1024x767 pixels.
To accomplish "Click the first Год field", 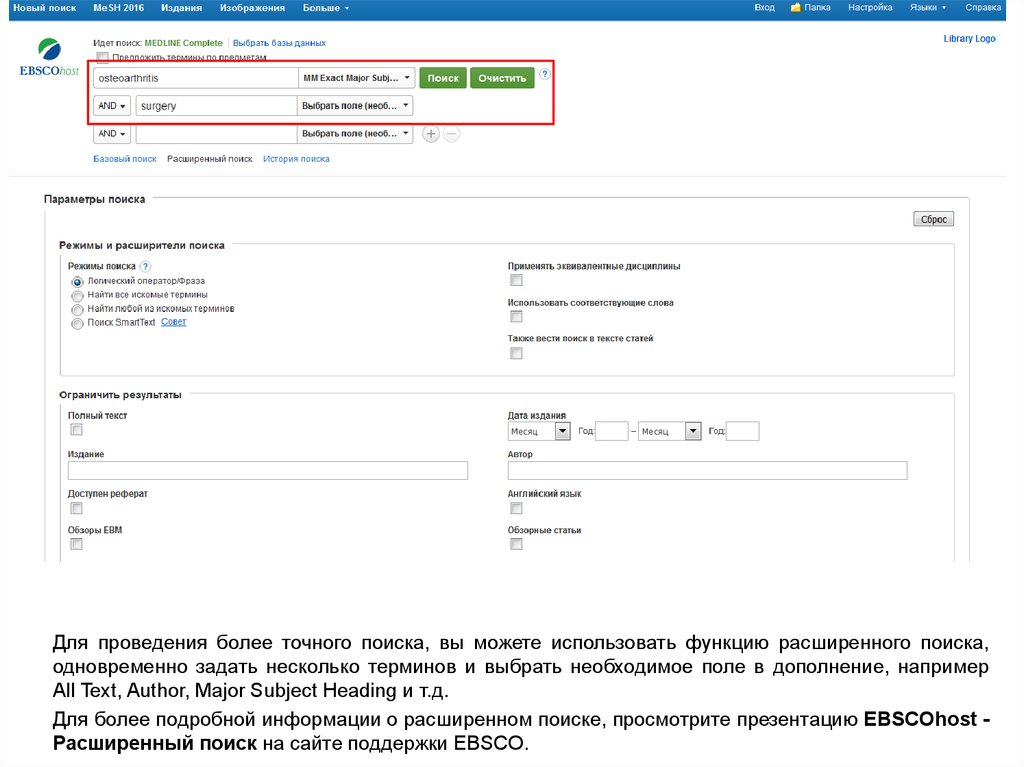I will pyautogui.click(x=612, y=431).
